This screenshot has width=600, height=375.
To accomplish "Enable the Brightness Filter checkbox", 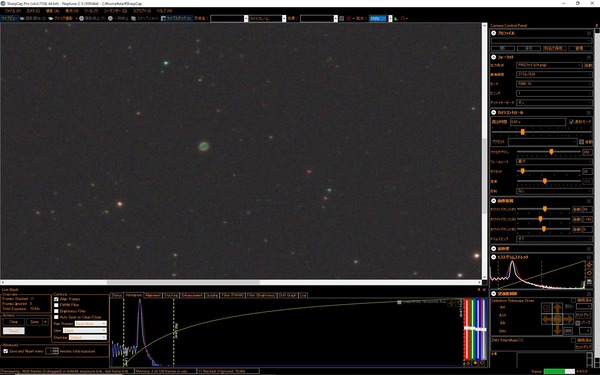I will pos(56,311).
